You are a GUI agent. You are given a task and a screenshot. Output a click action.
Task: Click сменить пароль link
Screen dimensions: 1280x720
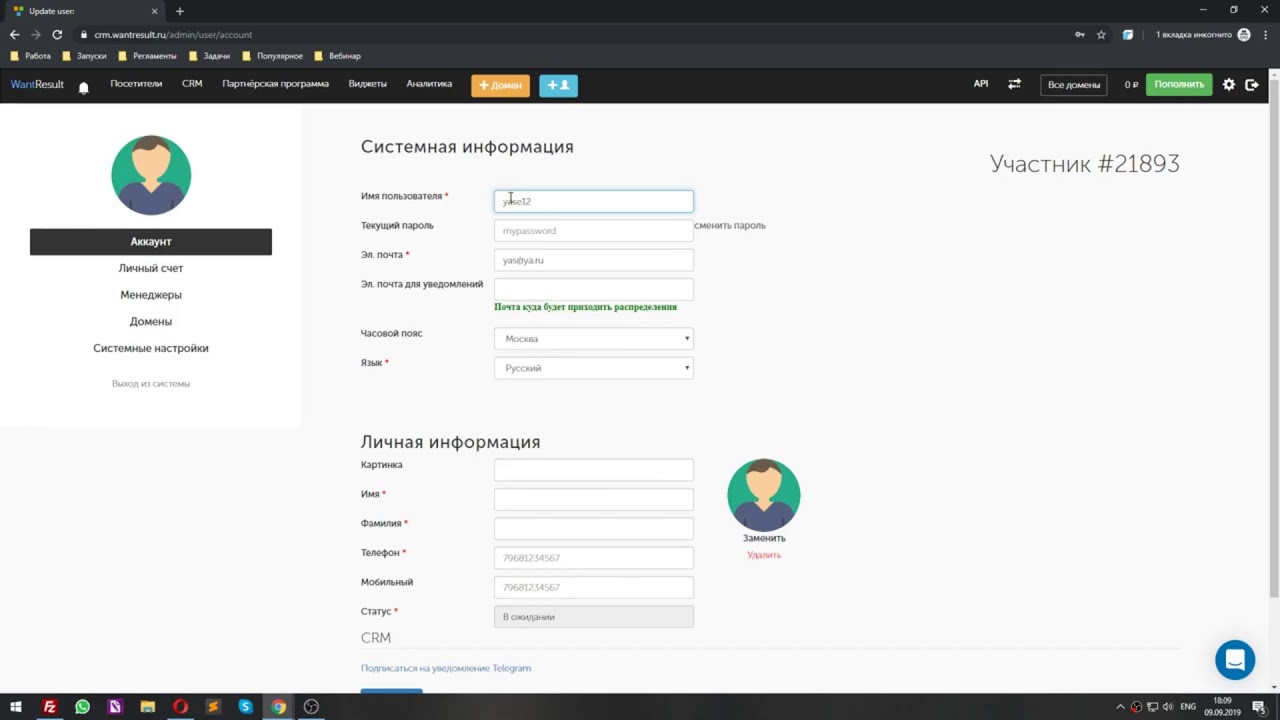point(730,226)
